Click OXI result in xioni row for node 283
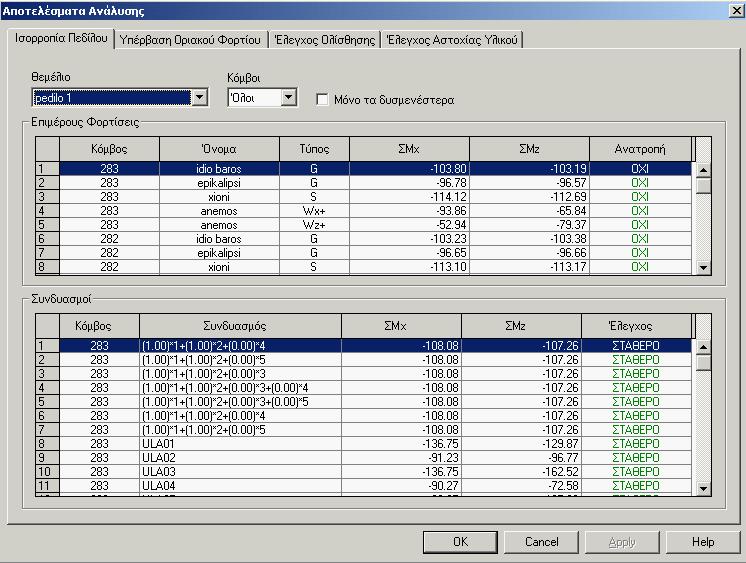Image resolution: width=746 pixels, height=563 pixels. pos(640,197)
